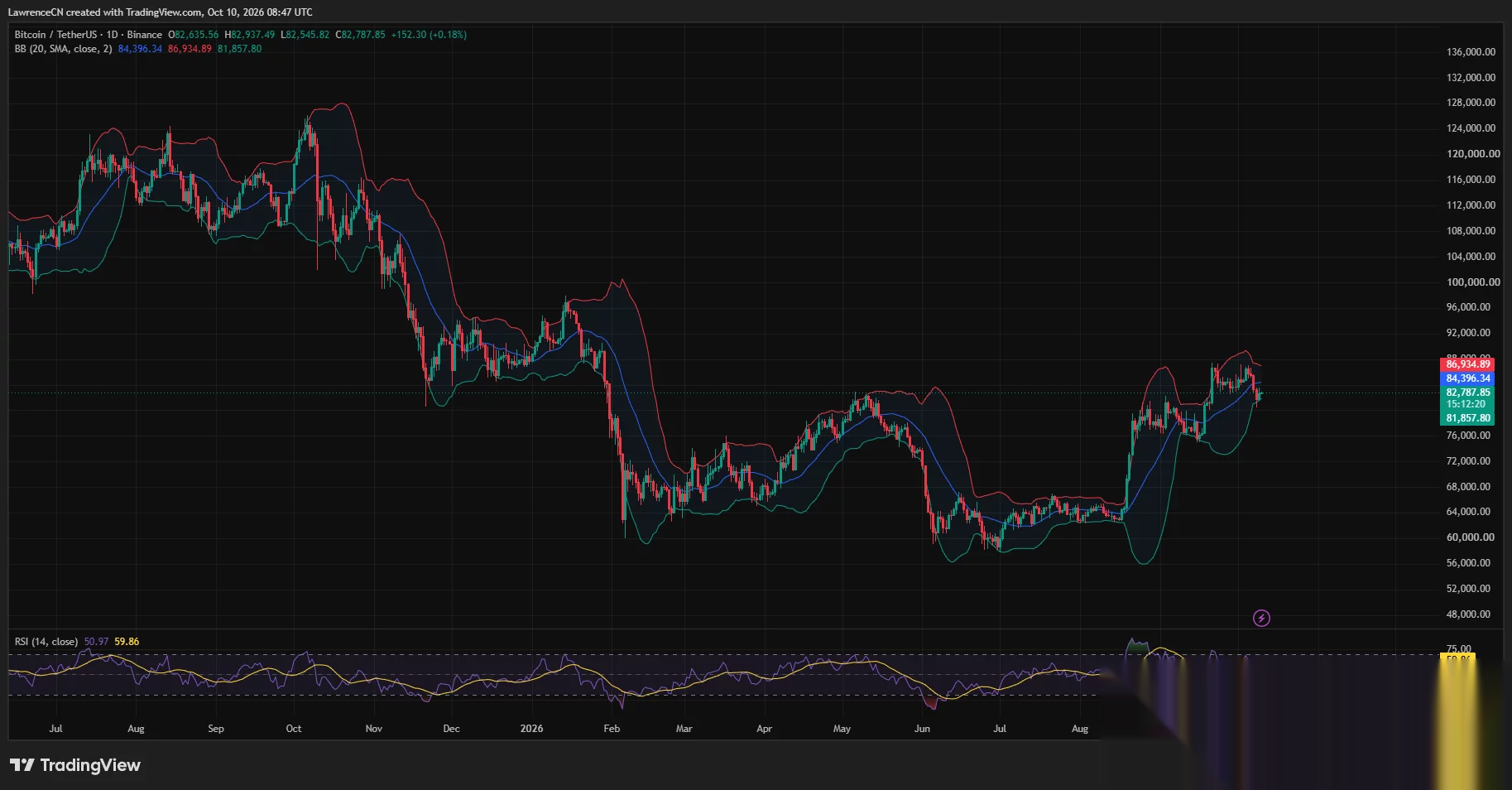Click the 112,000.00 price axis label
The width and height of the screenshot is (1512, 790).
coord(1471,205)
